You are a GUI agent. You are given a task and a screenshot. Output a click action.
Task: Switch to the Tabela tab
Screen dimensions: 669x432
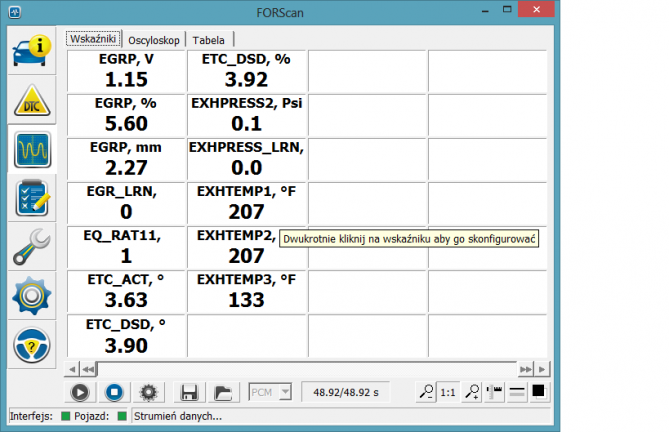coord(210,39)
